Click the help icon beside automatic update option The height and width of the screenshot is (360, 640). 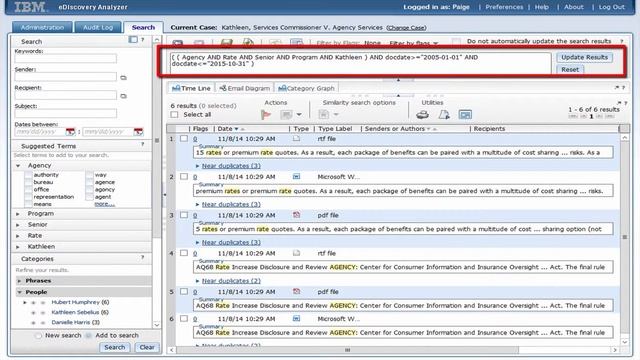(622, 41)
